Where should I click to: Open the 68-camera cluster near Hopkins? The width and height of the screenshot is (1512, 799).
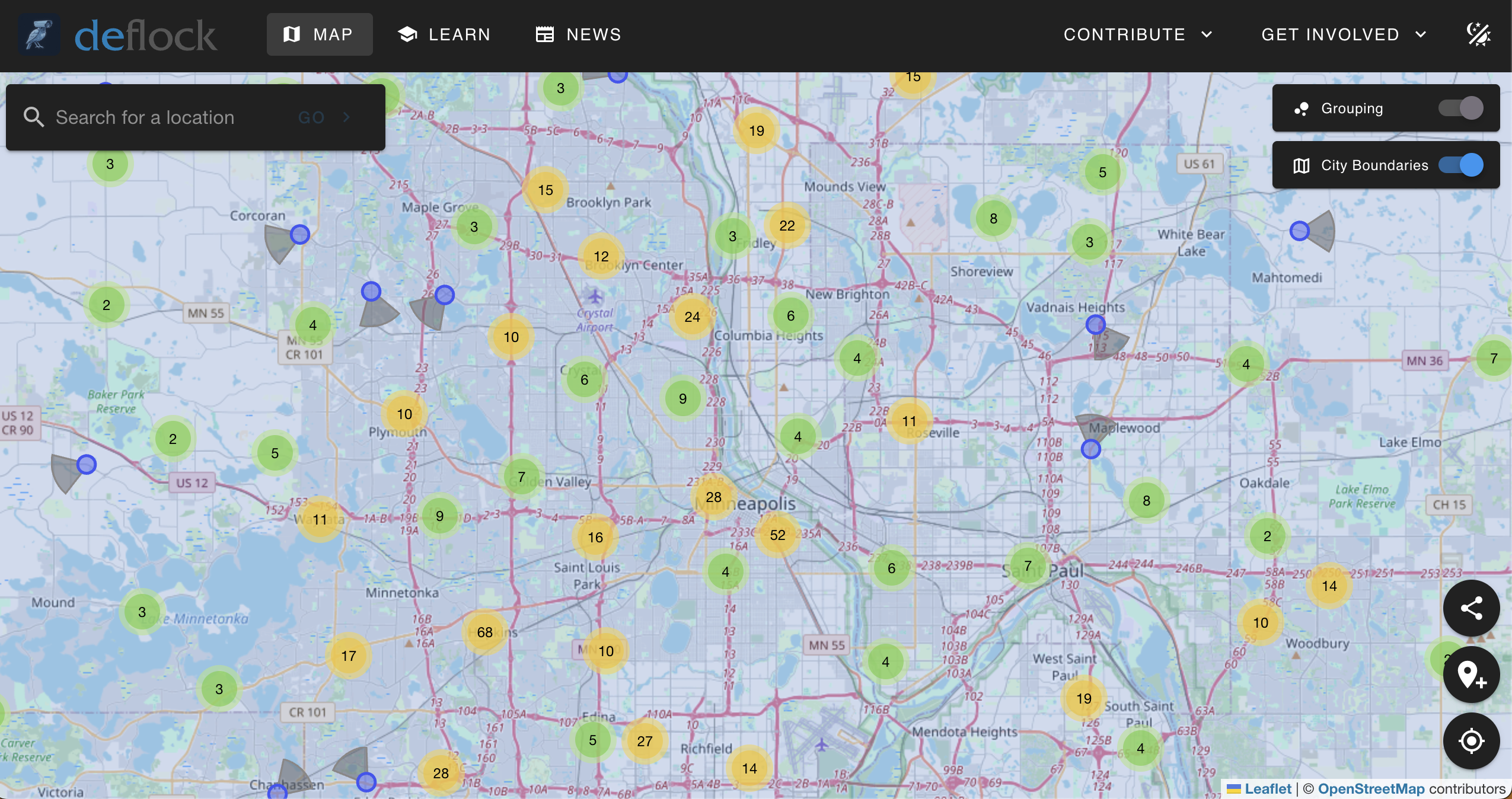484,632
